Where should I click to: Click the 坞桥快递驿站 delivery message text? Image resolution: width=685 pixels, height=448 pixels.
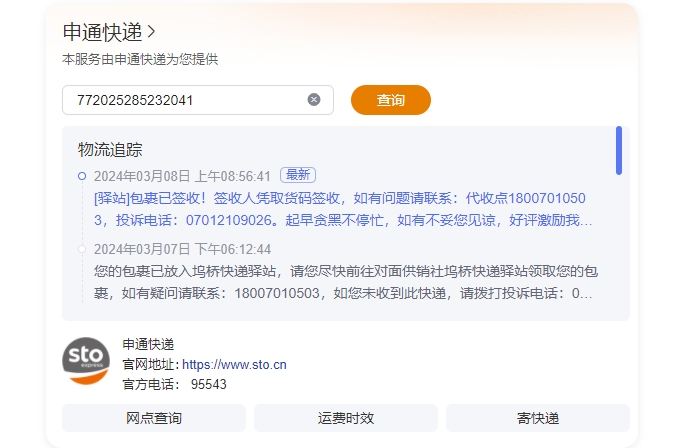[x=346, y=282]
